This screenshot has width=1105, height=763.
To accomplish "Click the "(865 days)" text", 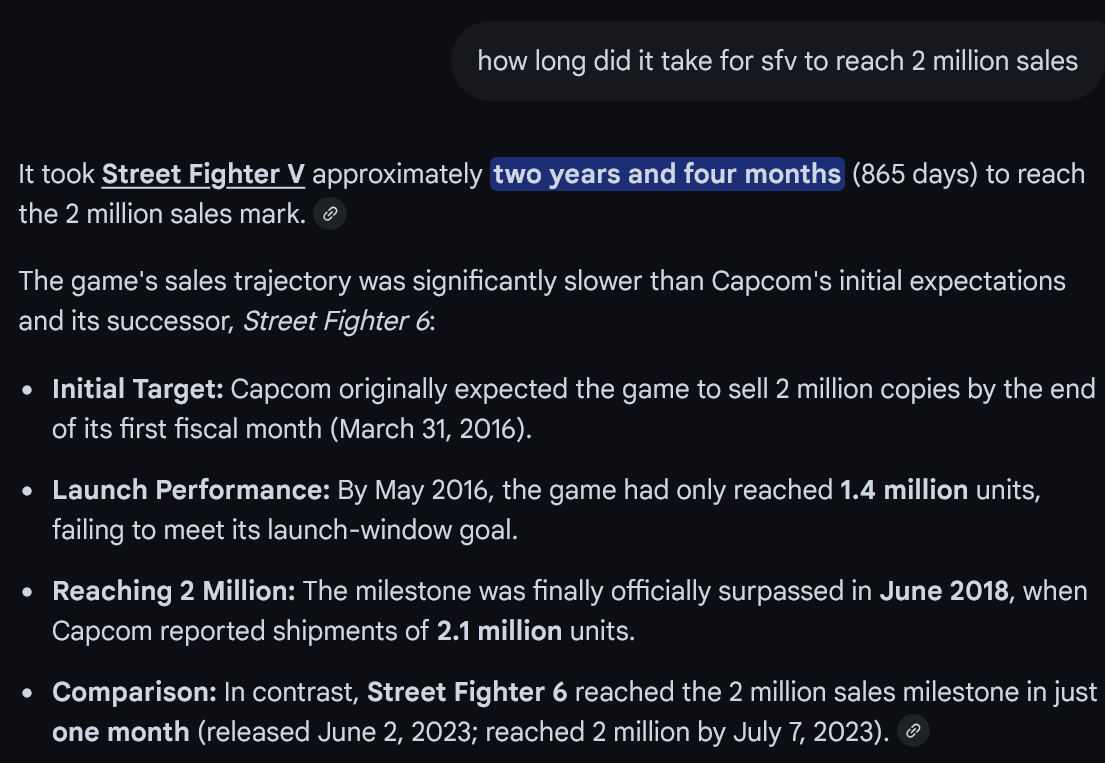I will 915,174.
